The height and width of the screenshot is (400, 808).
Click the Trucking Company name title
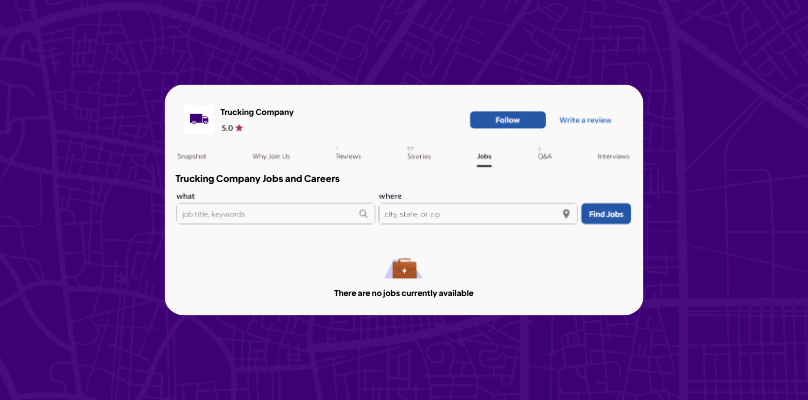click(x=257, y=112)
